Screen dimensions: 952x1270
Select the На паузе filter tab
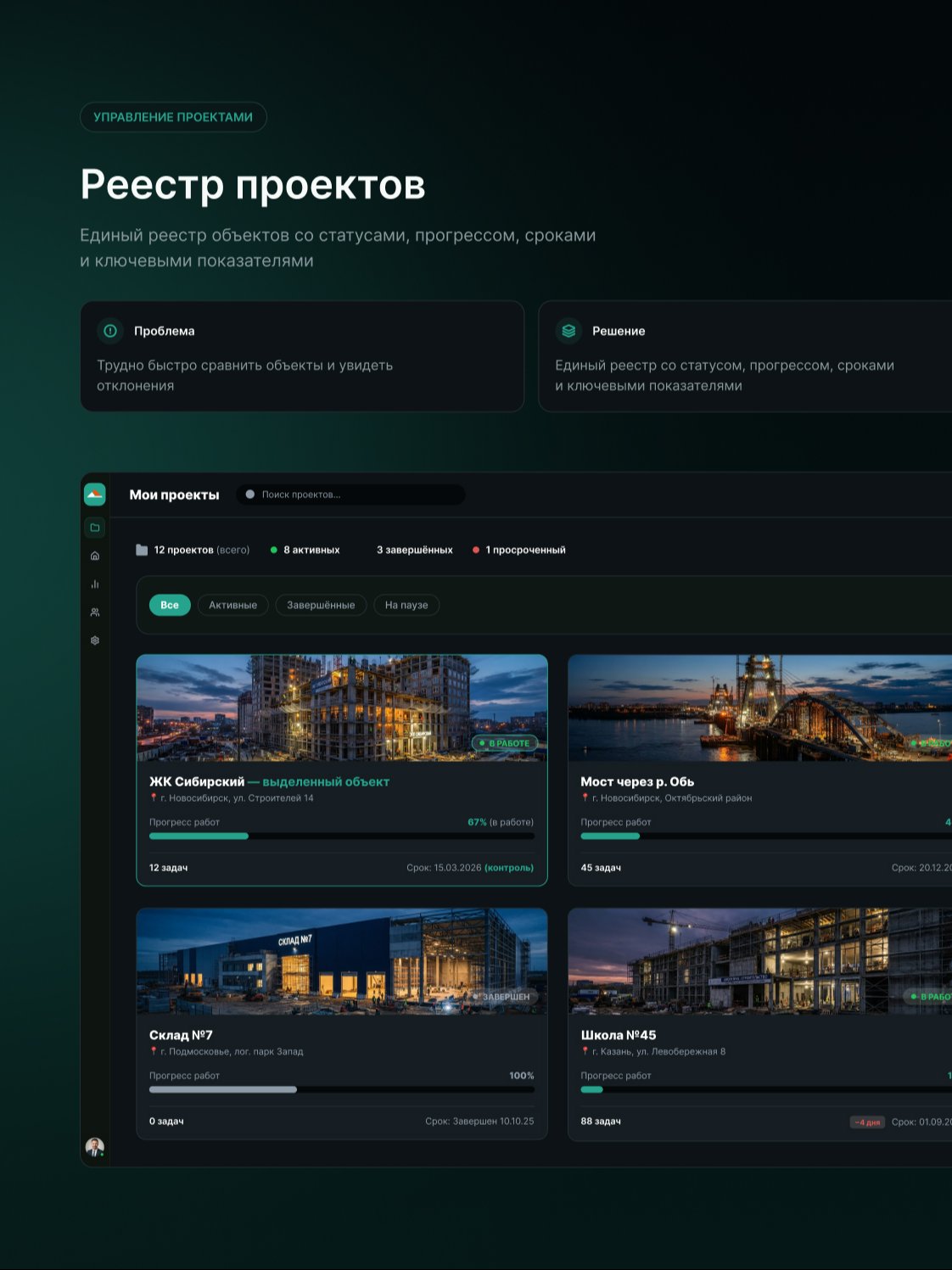[406, 605]
